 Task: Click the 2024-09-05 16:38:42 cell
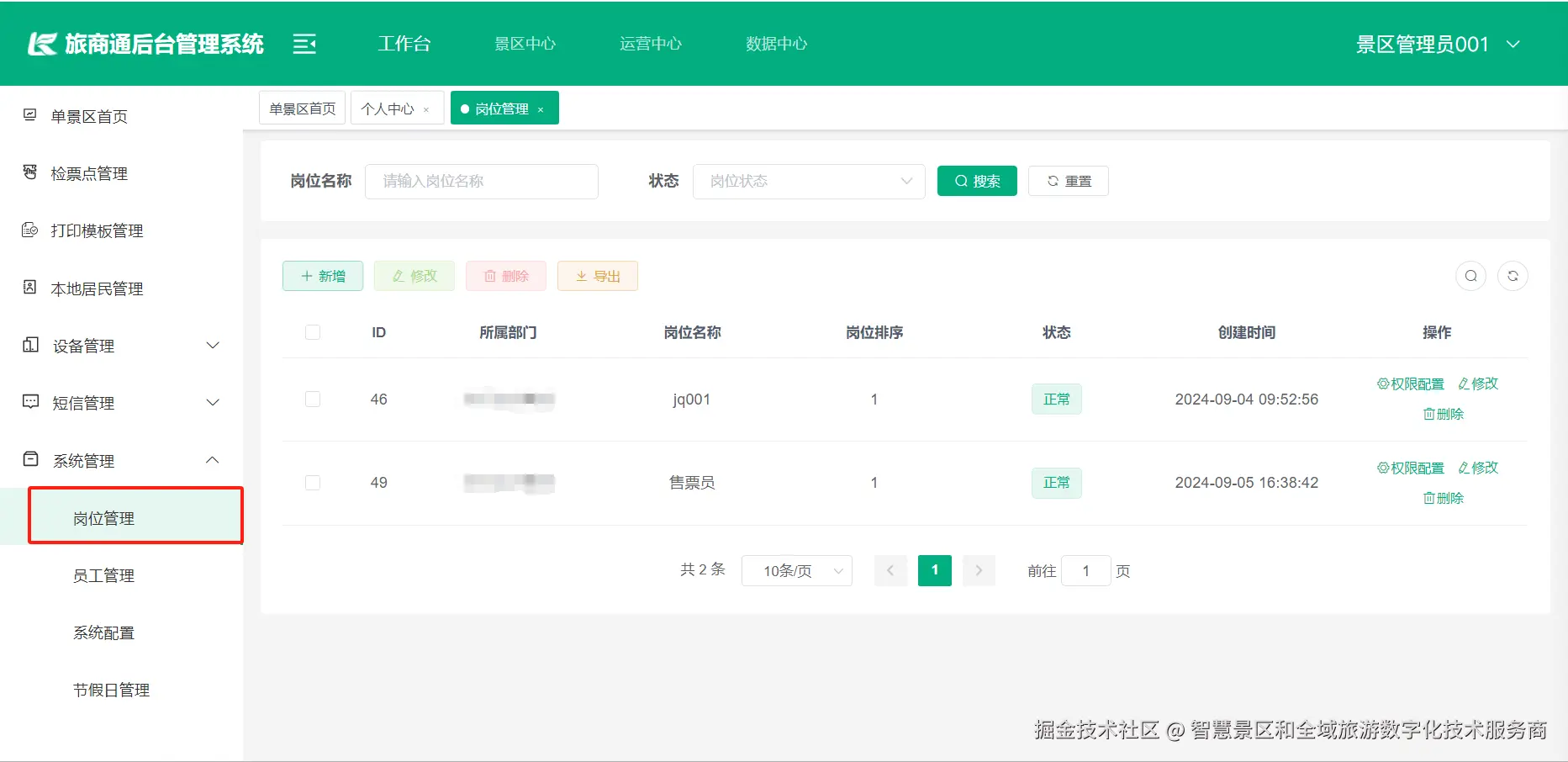pos(1247,483)
